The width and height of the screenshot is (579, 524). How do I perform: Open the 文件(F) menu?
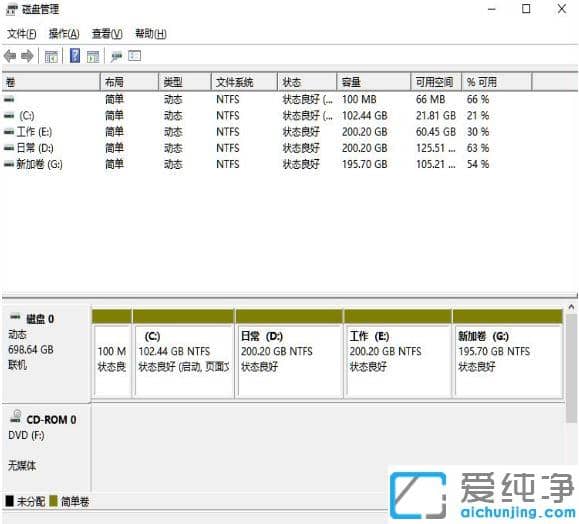21,34
